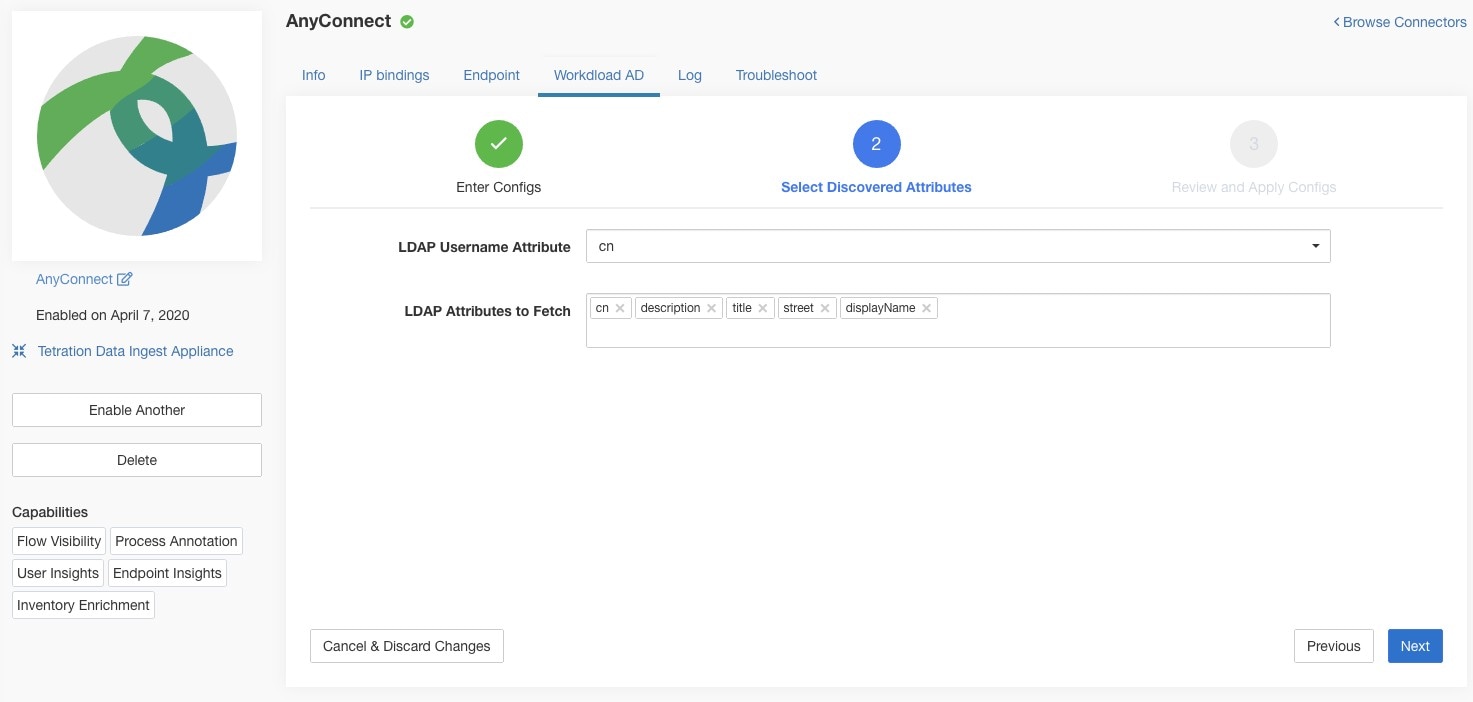The image size is (1473, 702).
Task: Click the Enable Another button
Action: coord(137,410)
